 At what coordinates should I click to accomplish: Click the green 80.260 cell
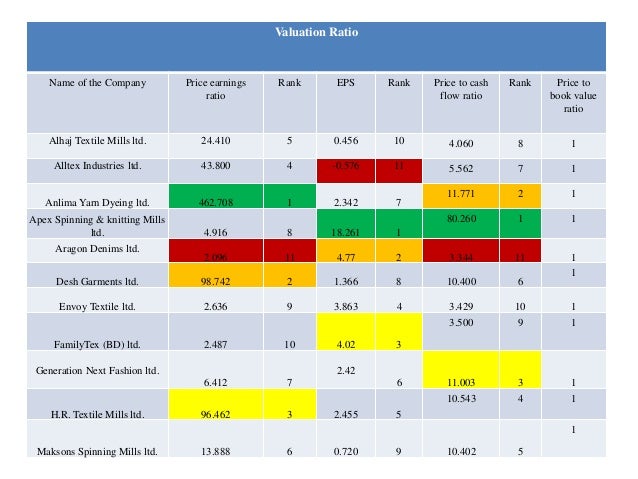click(x=461, y=223)
